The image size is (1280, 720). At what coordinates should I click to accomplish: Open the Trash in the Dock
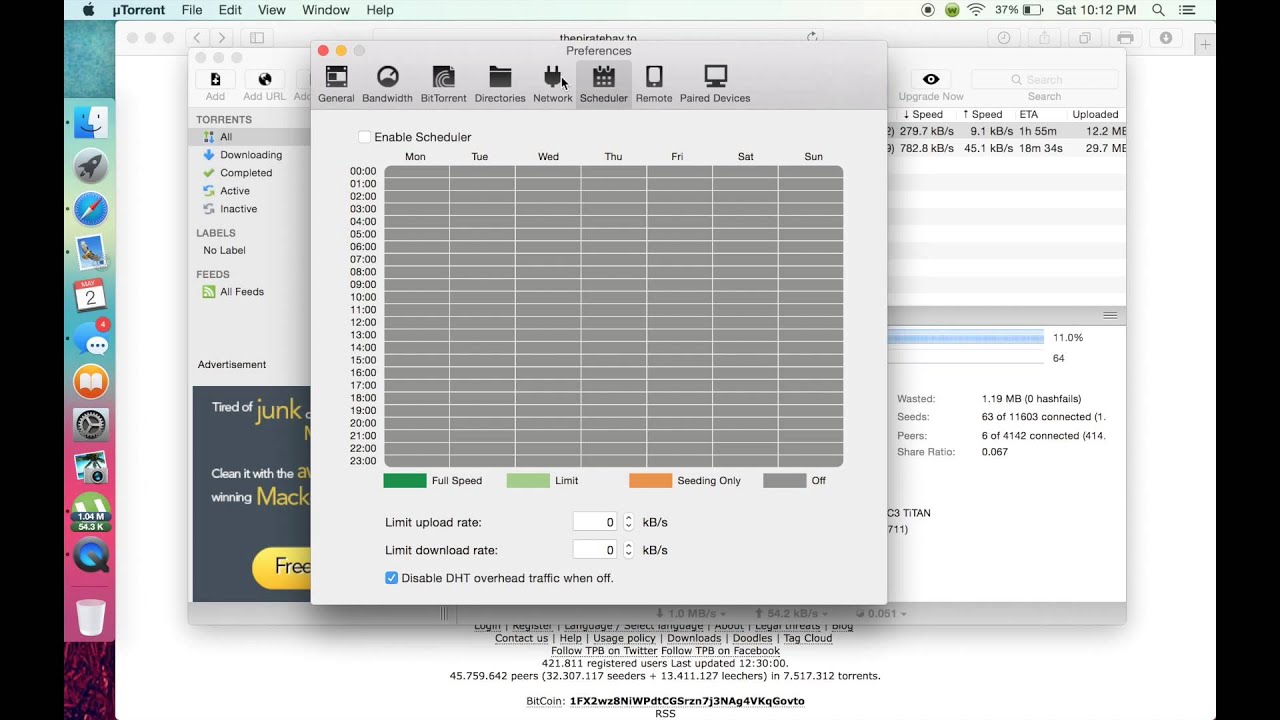point(91,617)
